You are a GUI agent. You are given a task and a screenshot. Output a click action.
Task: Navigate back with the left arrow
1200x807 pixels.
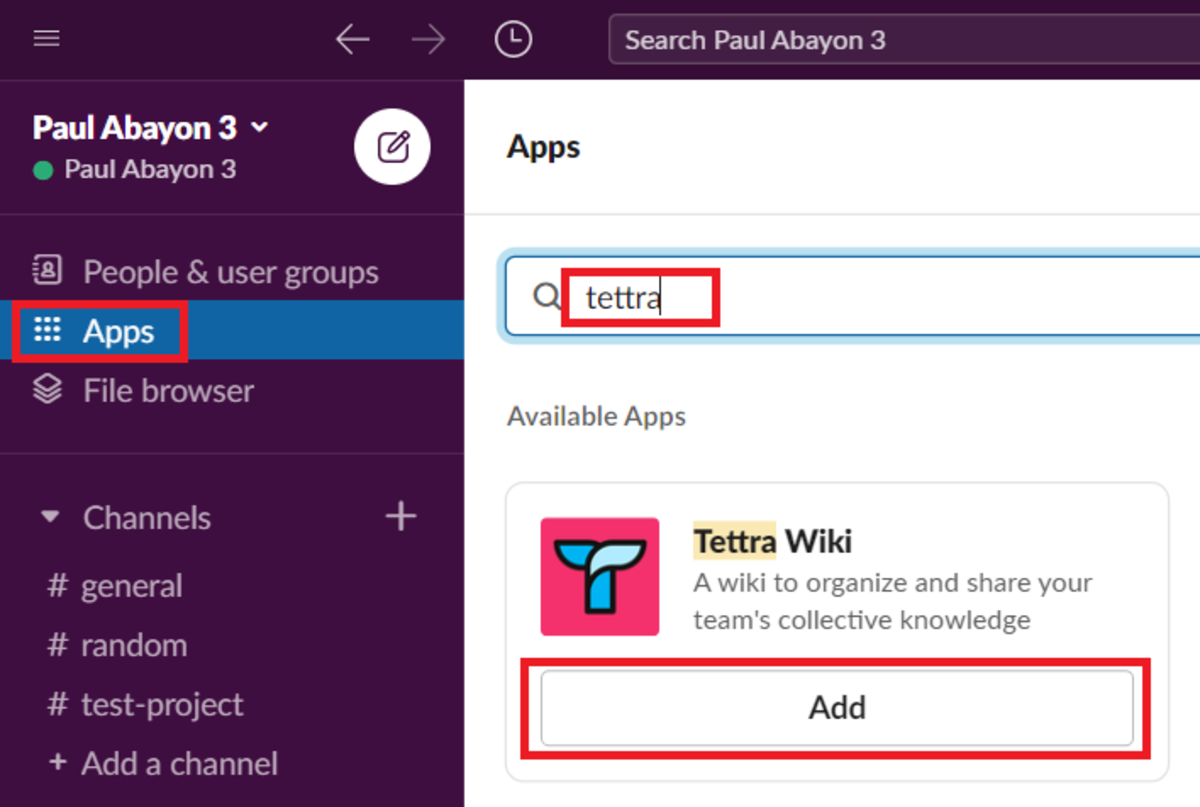click(x=353, y=38)
